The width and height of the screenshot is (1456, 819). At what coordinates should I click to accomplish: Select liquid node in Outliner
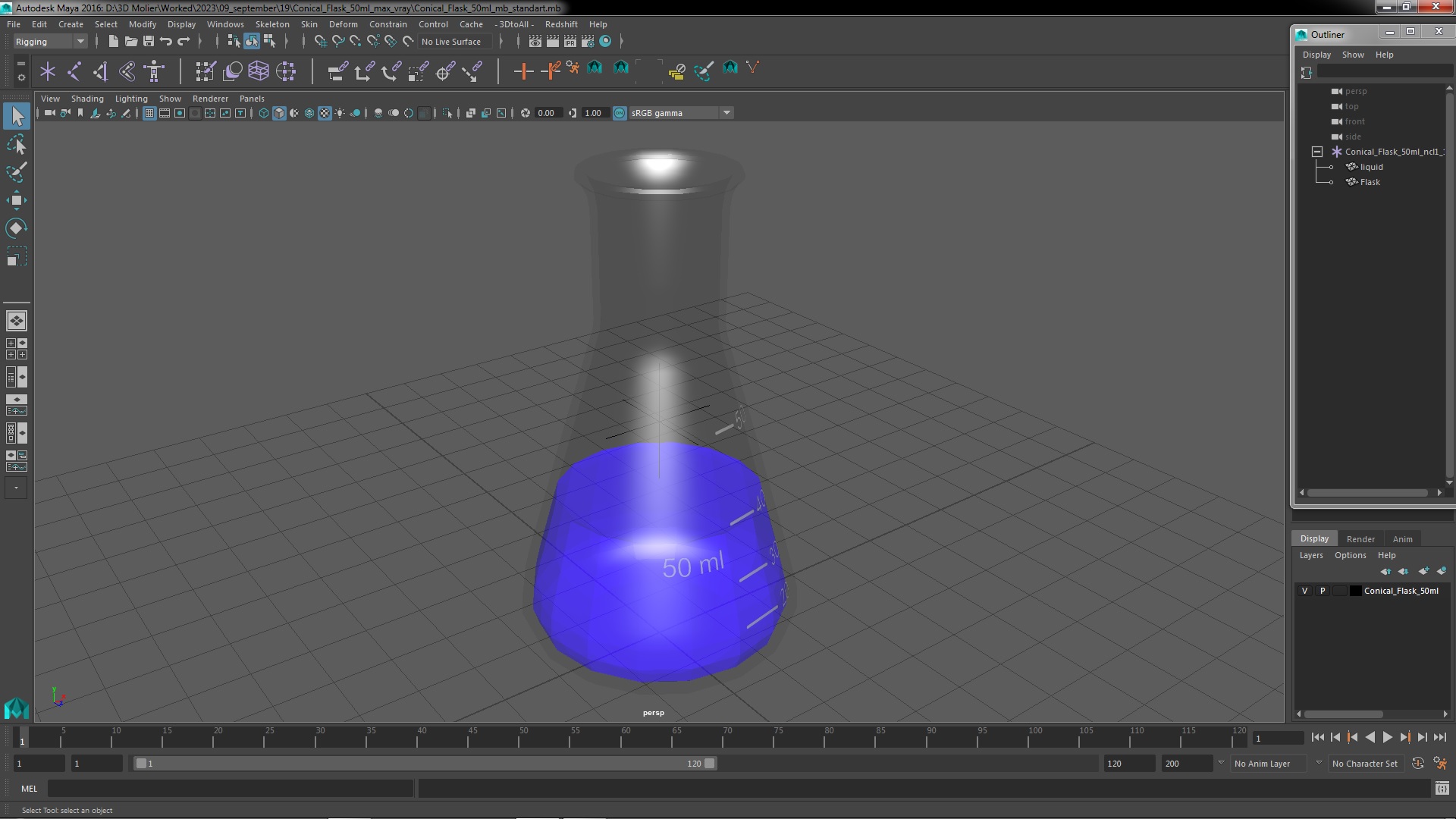tap(1371, 167)
